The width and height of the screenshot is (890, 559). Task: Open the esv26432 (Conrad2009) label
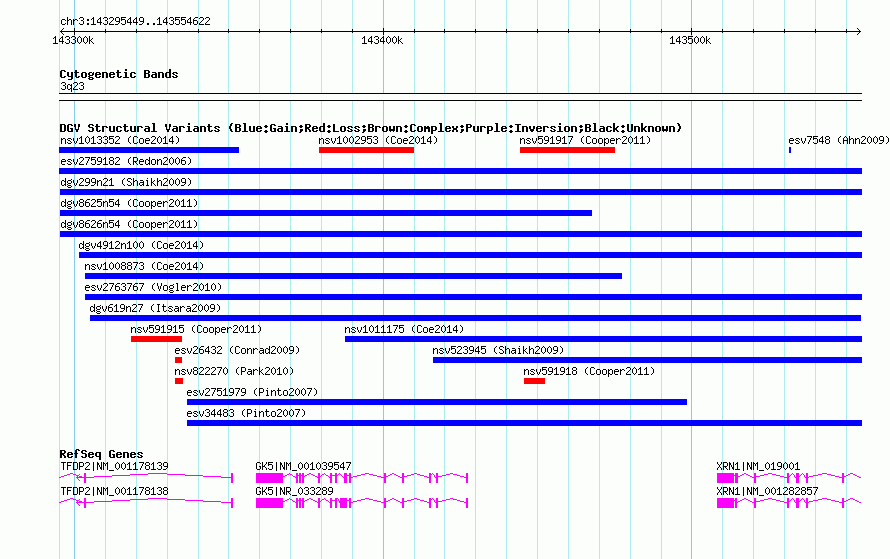[x=237, y=350]
